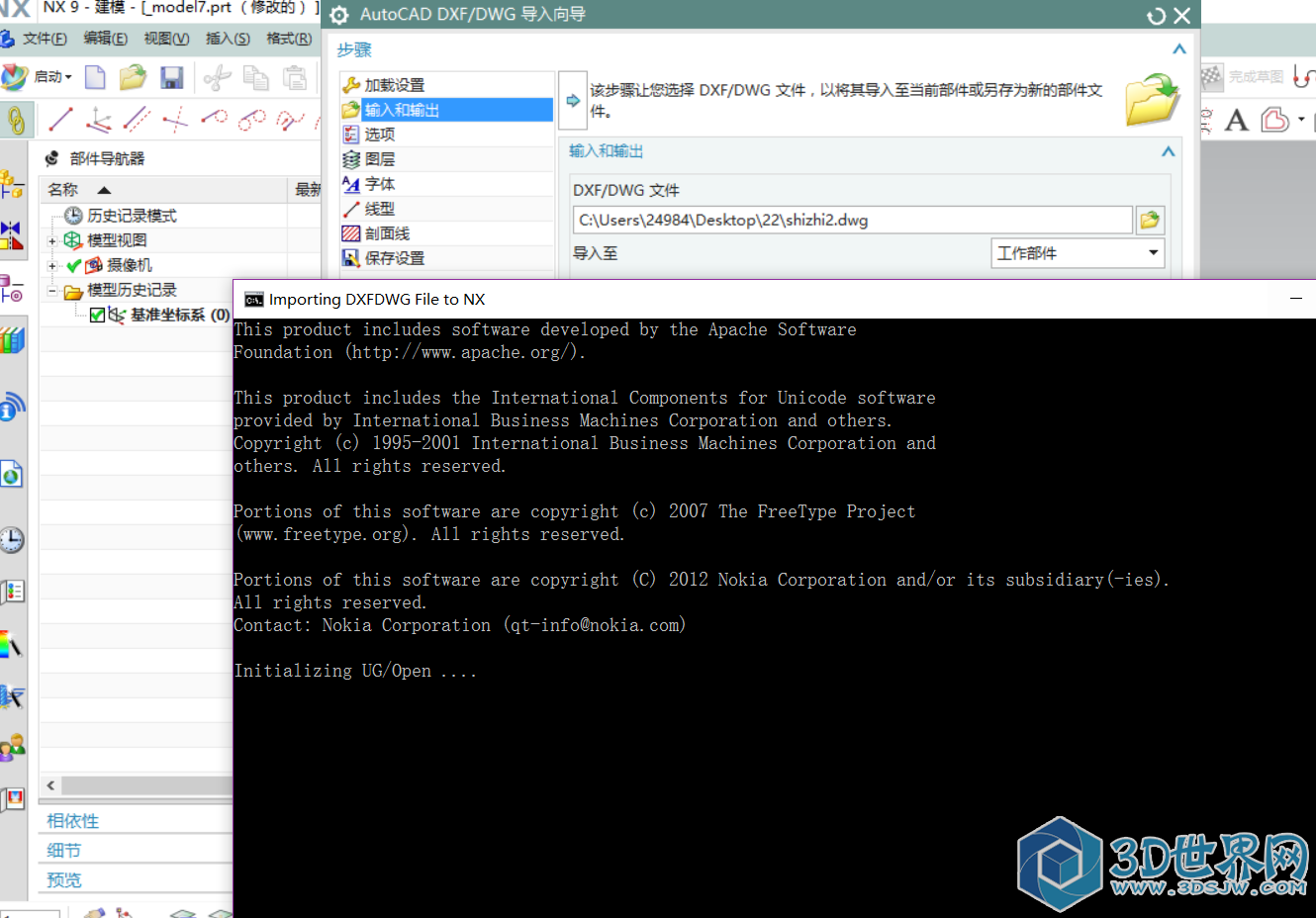Open the 视图(V) menu
This screenshot has width=1316, height=918.
pyautogui.click(x=166, y=39)
